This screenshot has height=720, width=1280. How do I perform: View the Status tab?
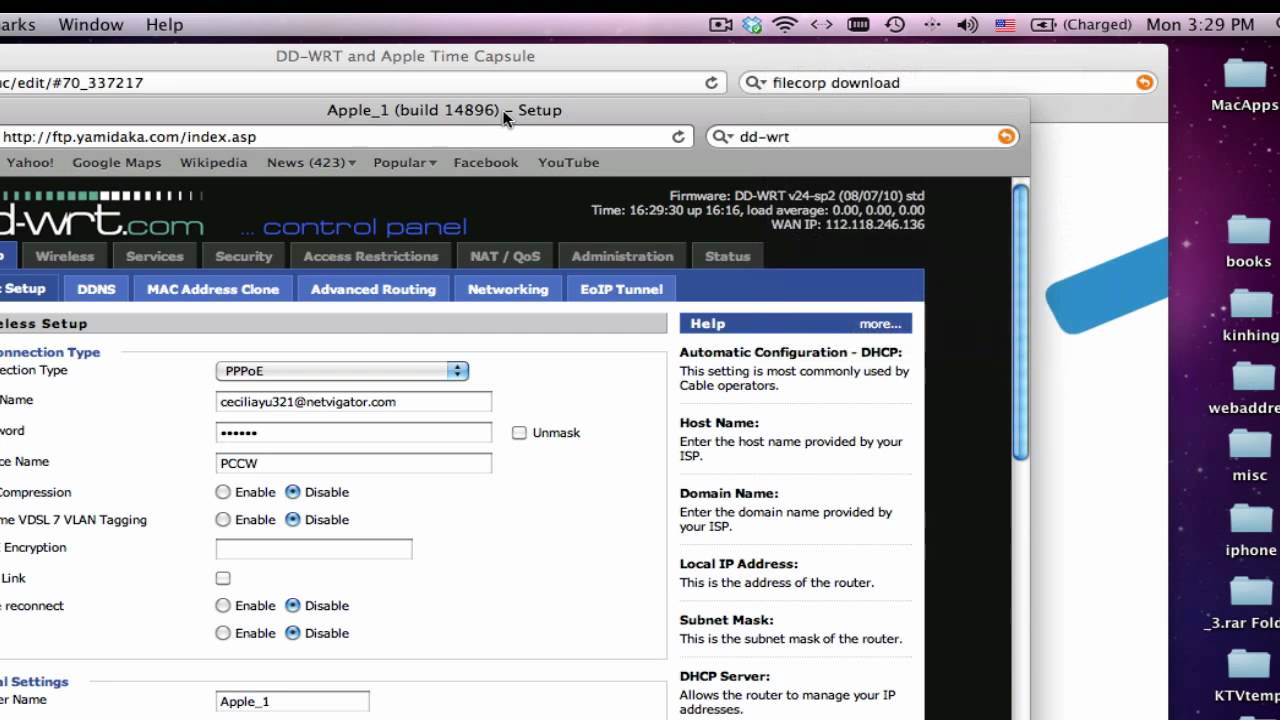tap(727, 257)
